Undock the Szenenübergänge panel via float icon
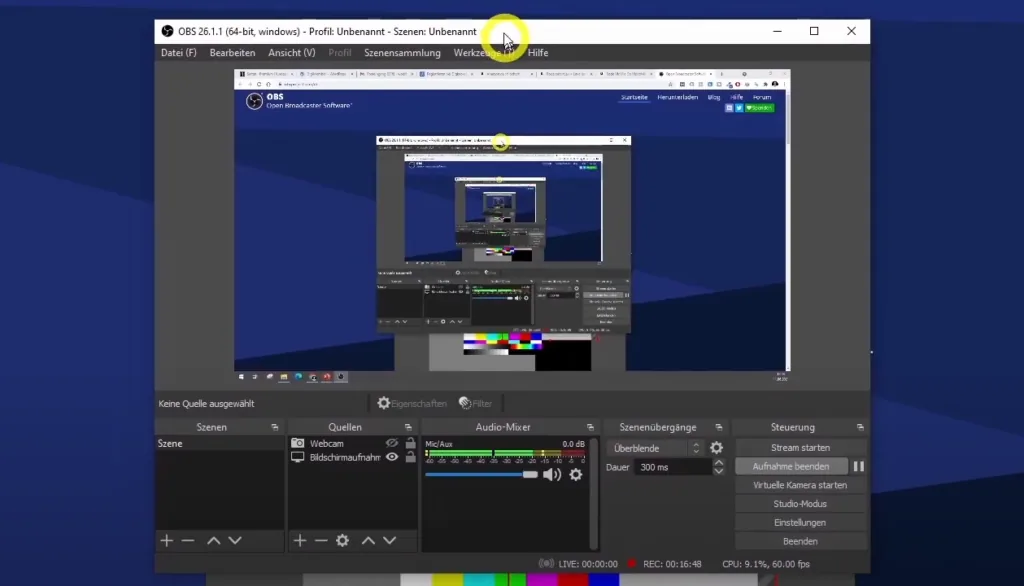The image size is (1024, 586). coord(719,427)
